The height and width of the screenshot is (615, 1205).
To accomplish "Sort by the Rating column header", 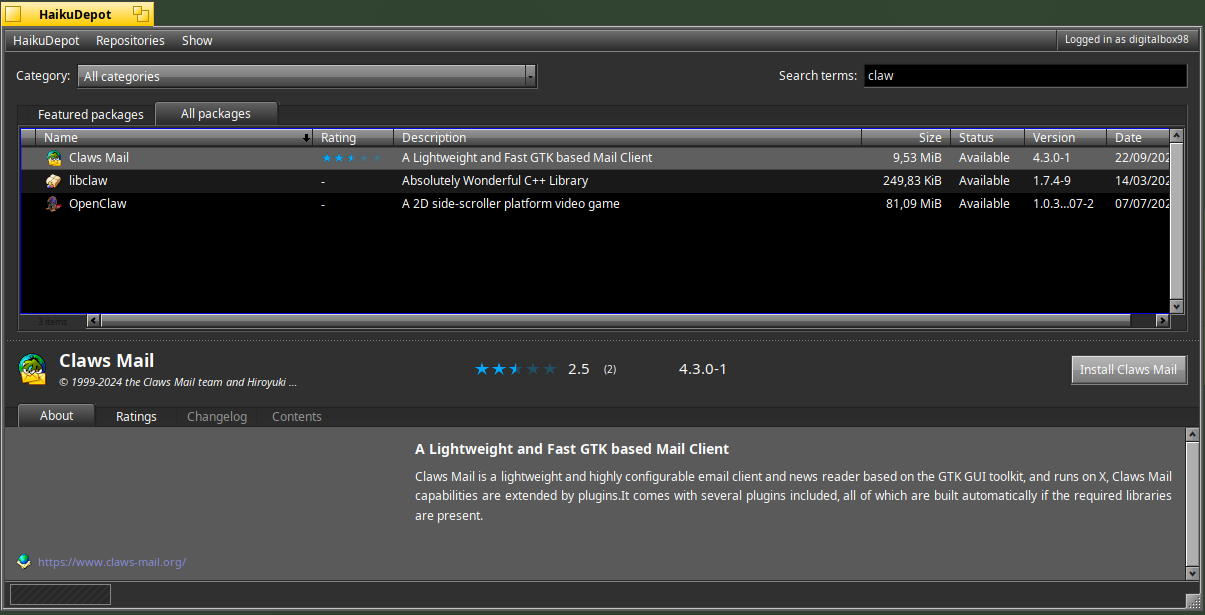I will coord(355,138).
